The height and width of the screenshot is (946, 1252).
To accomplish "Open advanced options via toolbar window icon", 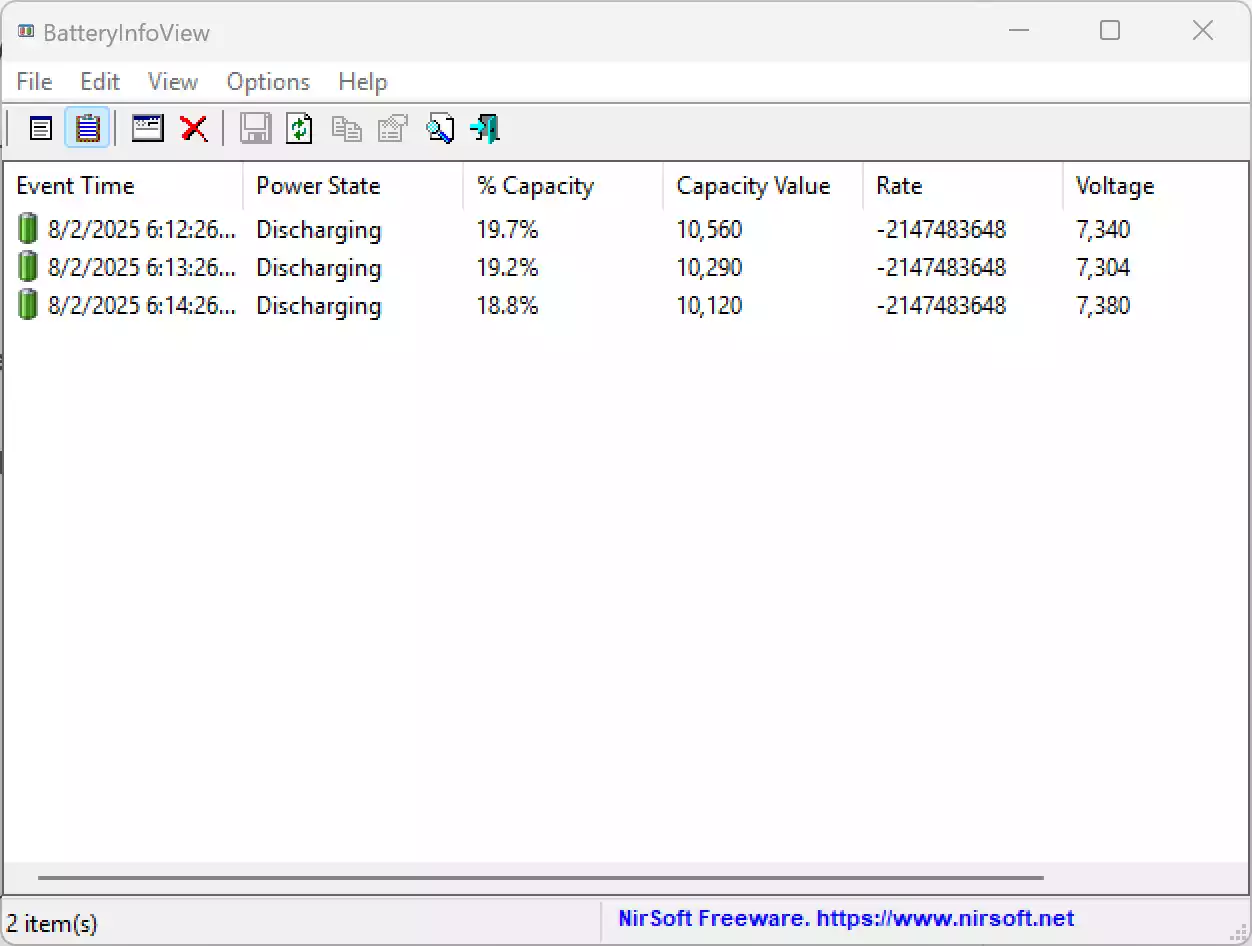I will click(x=147, y=128).
